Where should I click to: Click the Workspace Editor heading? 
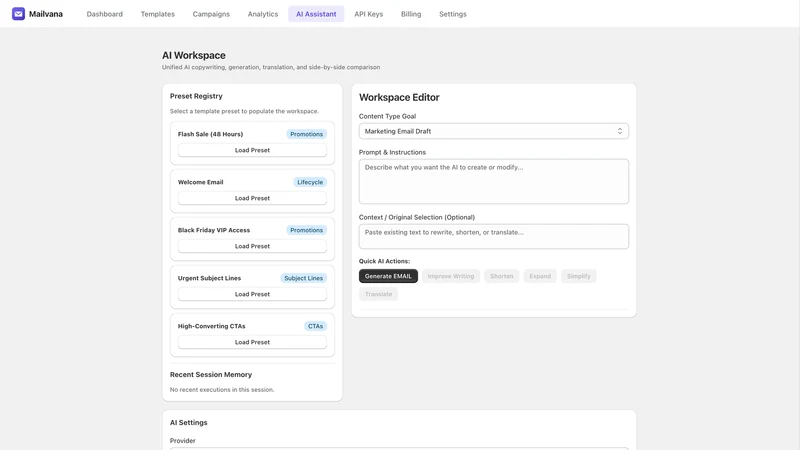click(399, 97)
